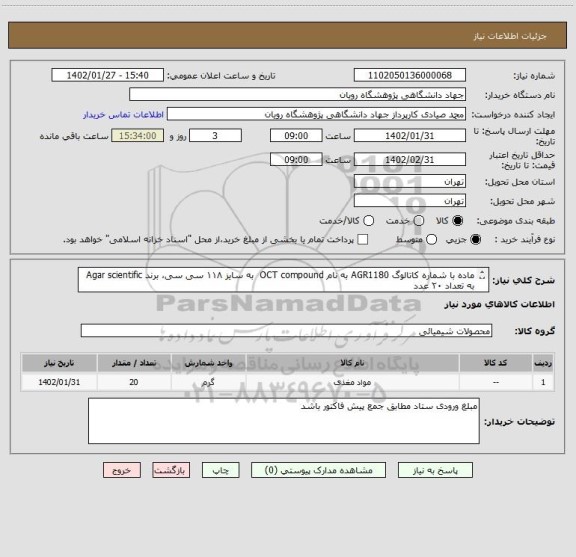The image size is (576, 557).
Task: Click the row number cell 1
Action: click(x=543, y=382)
